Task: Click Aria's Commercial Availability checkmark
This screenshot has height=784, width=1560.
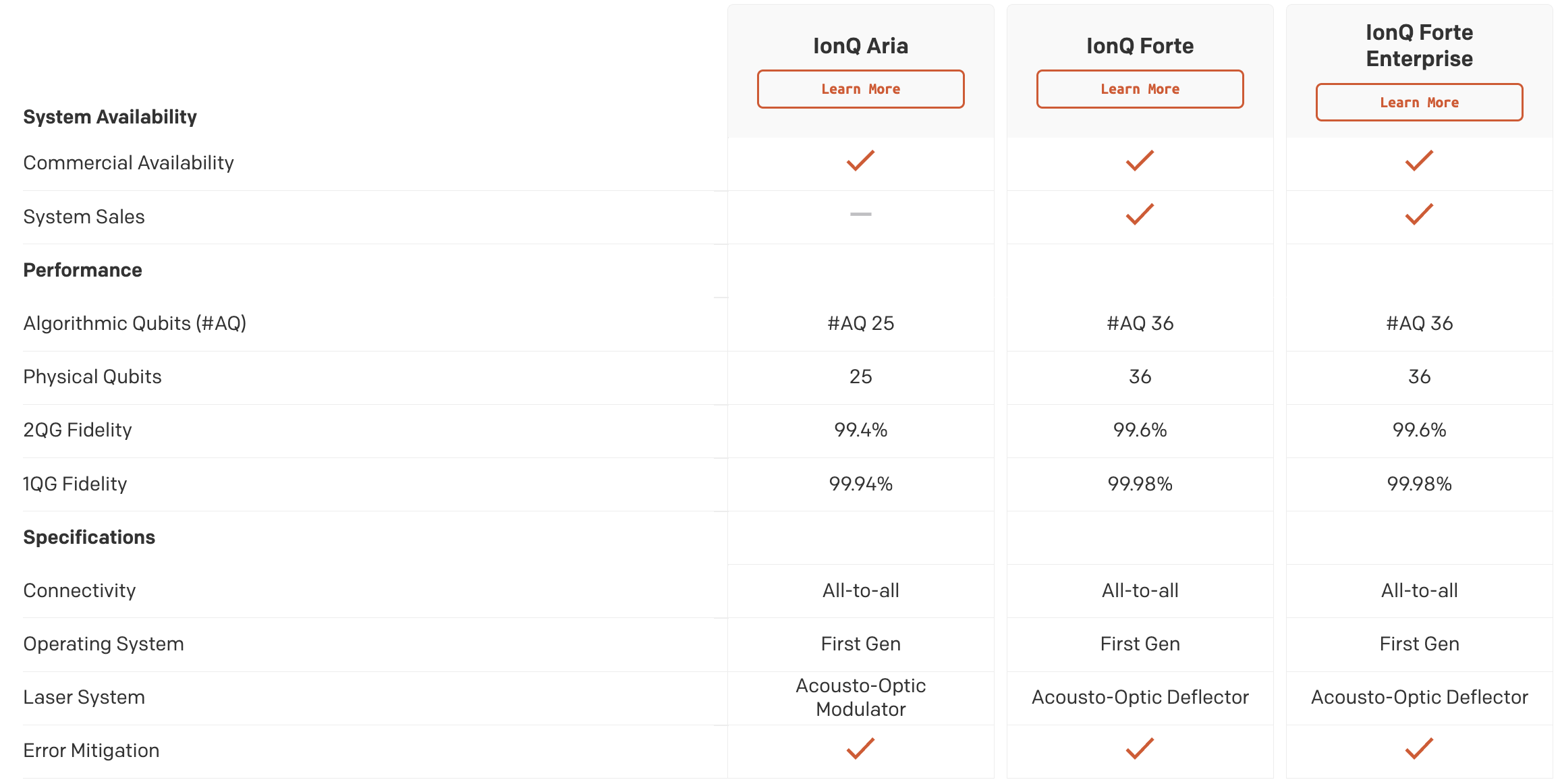Action: 860,161
